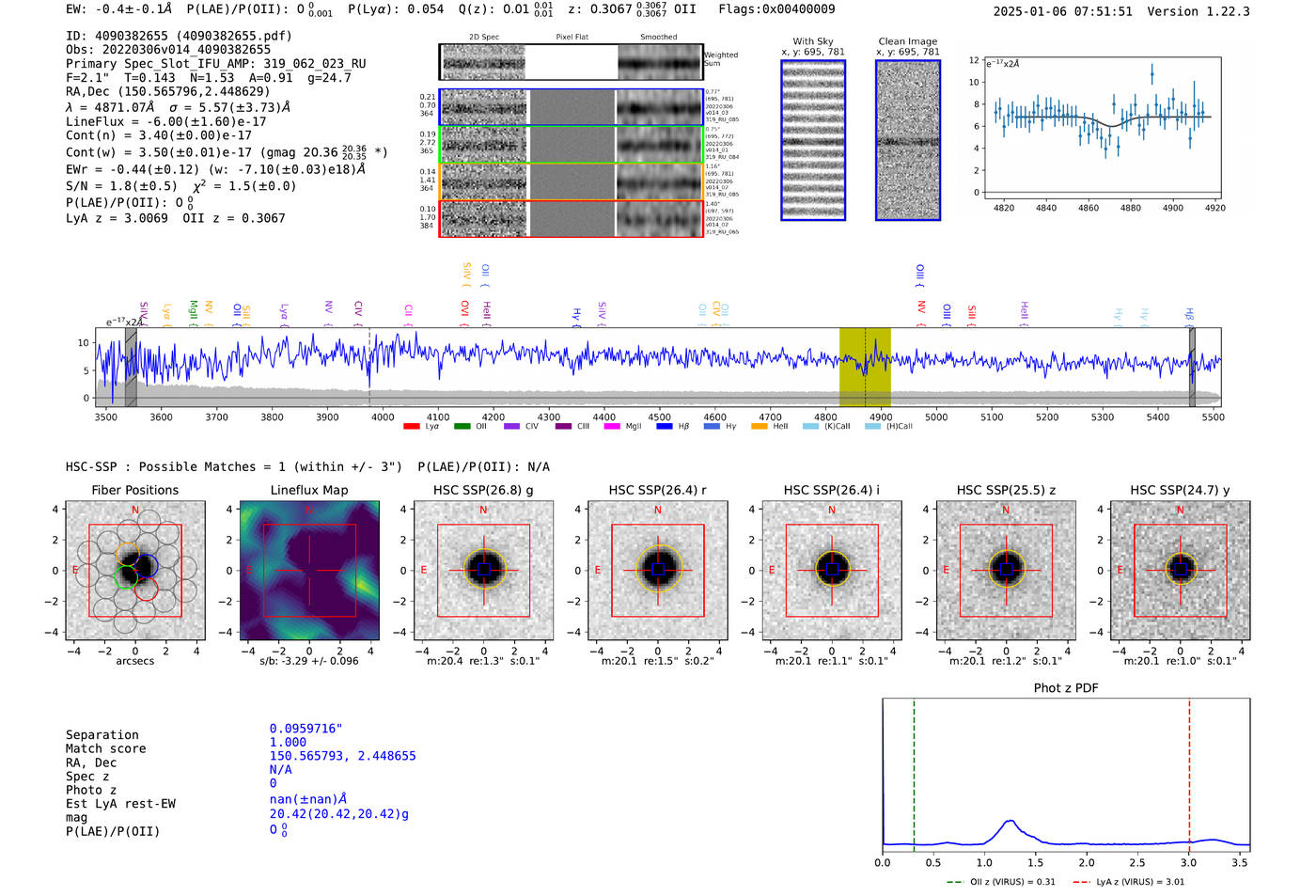
Task: Click the orange HeII legend swatch
Action: coord(760,427)
